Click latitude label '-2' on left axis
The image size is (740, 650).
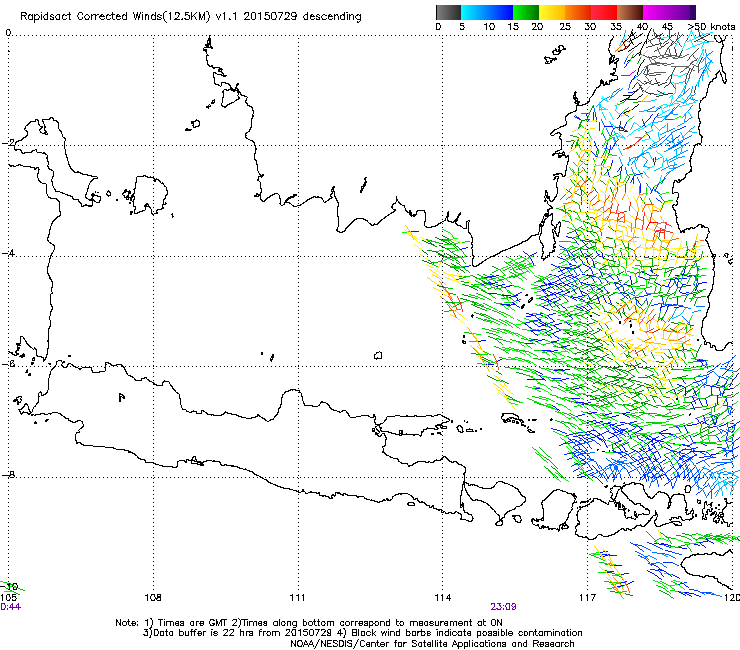(8, 143)
